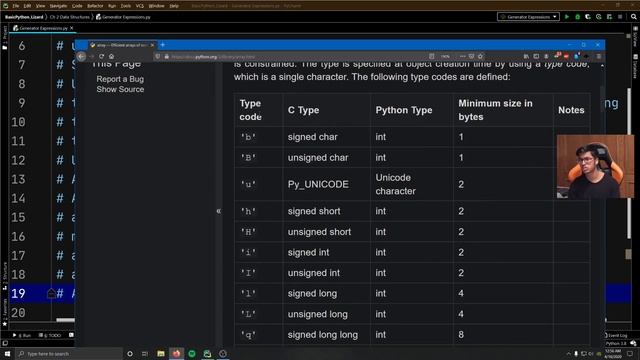
Task: Click the 'signed long long' cell
Action: 327,335
